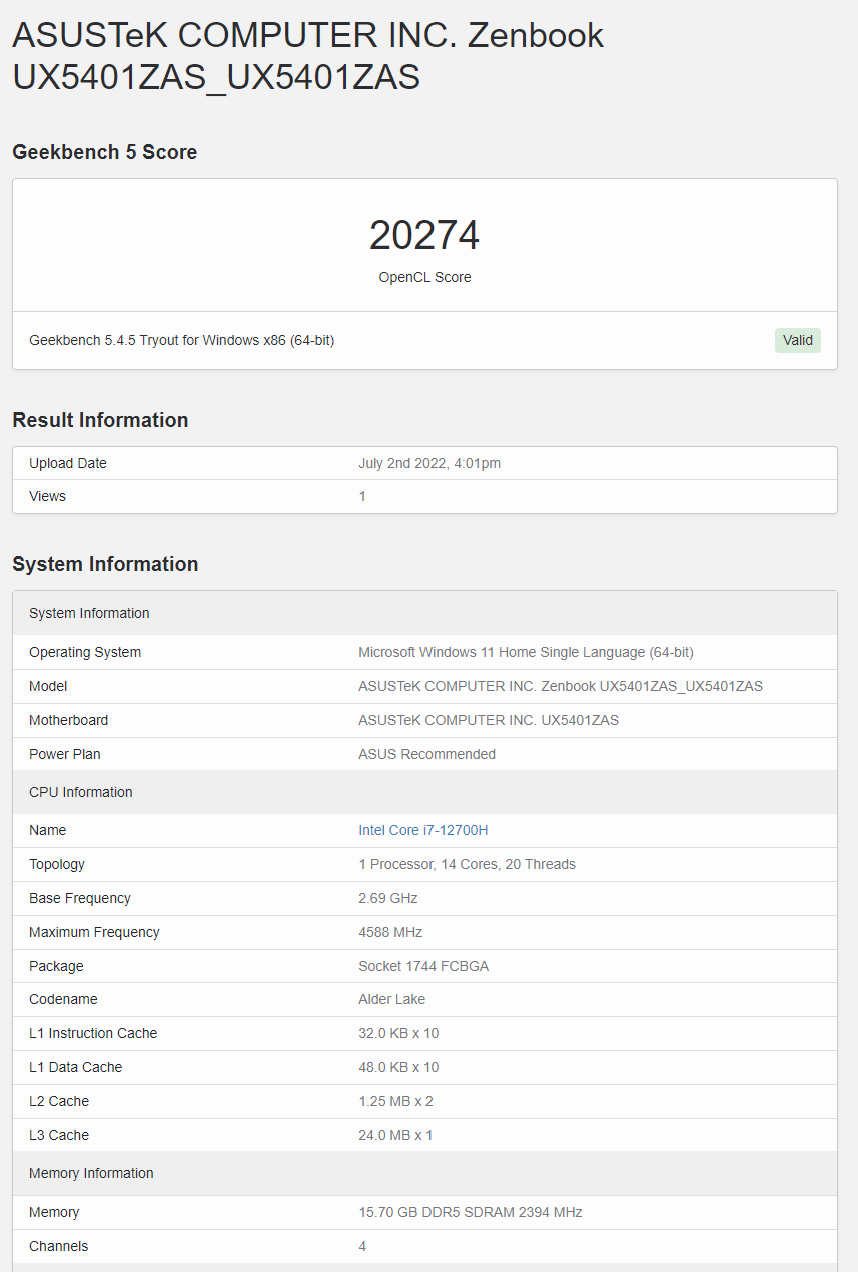Click the Result Information heading
This screenshot has height=1272, width=858.
[x=100, y=420]
